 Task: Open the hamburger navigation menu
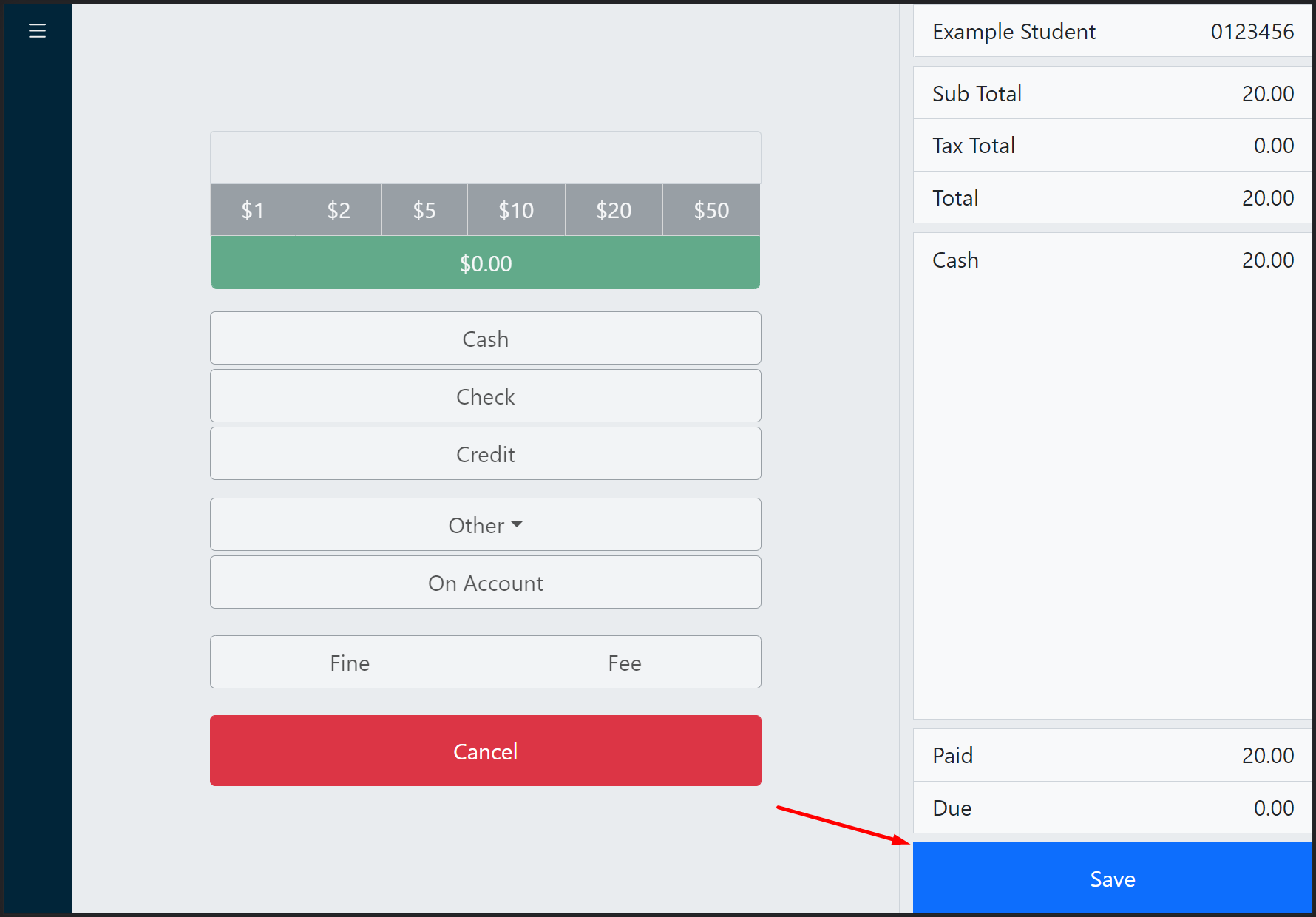(x=37, y=30)
